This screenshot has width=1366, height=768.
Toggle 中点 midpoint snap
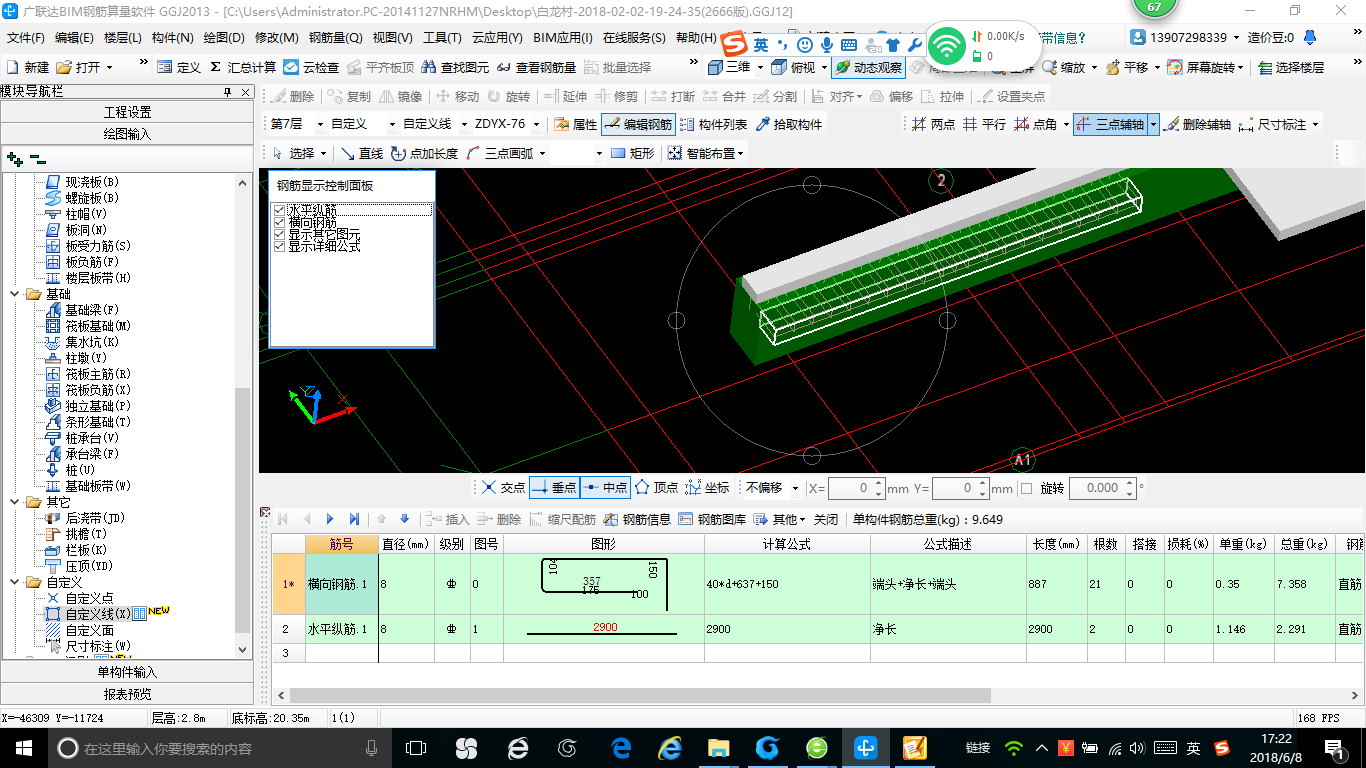point(604,488)
